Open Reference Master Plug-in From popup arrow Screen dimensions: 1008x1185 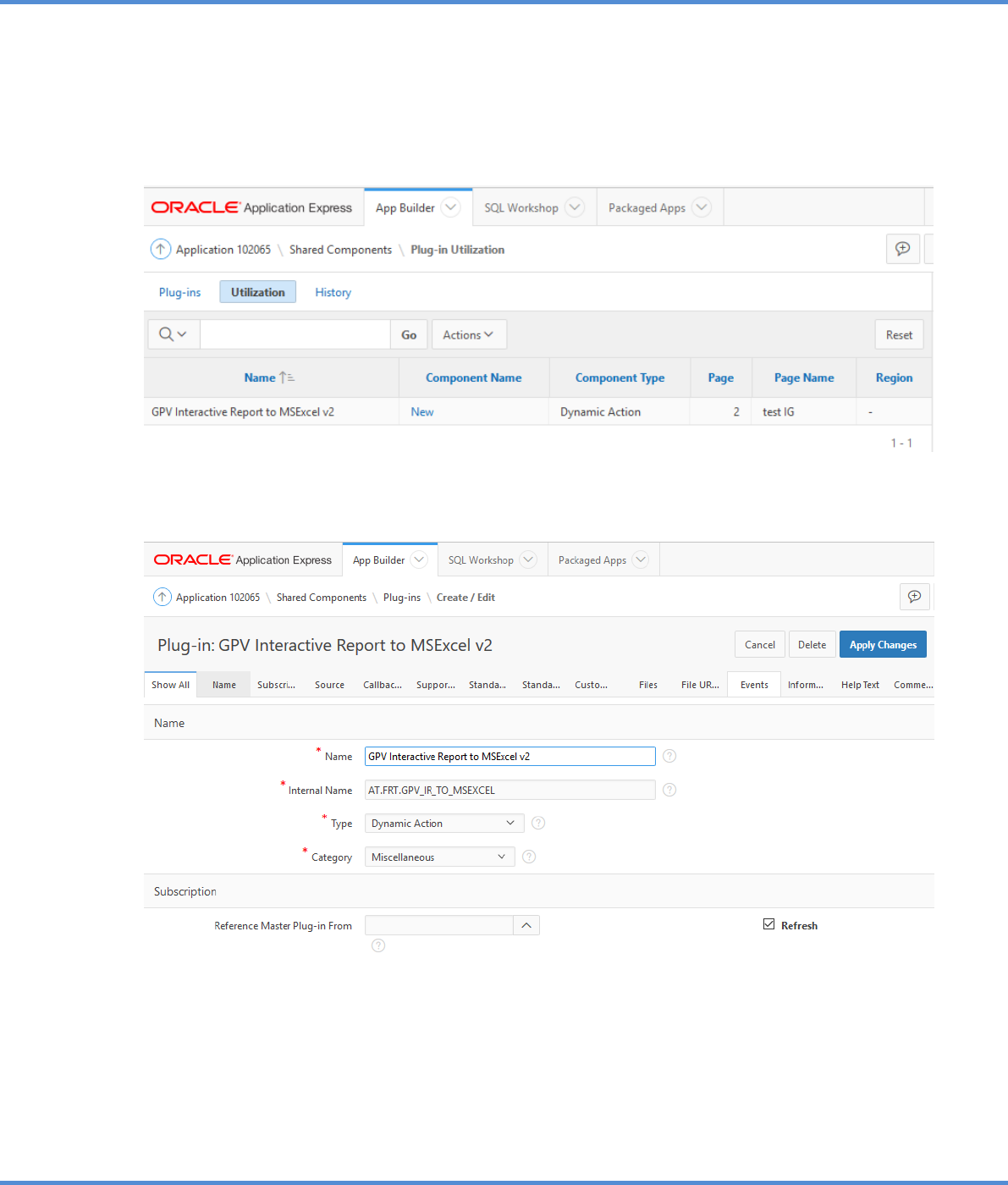coord(526,925)
